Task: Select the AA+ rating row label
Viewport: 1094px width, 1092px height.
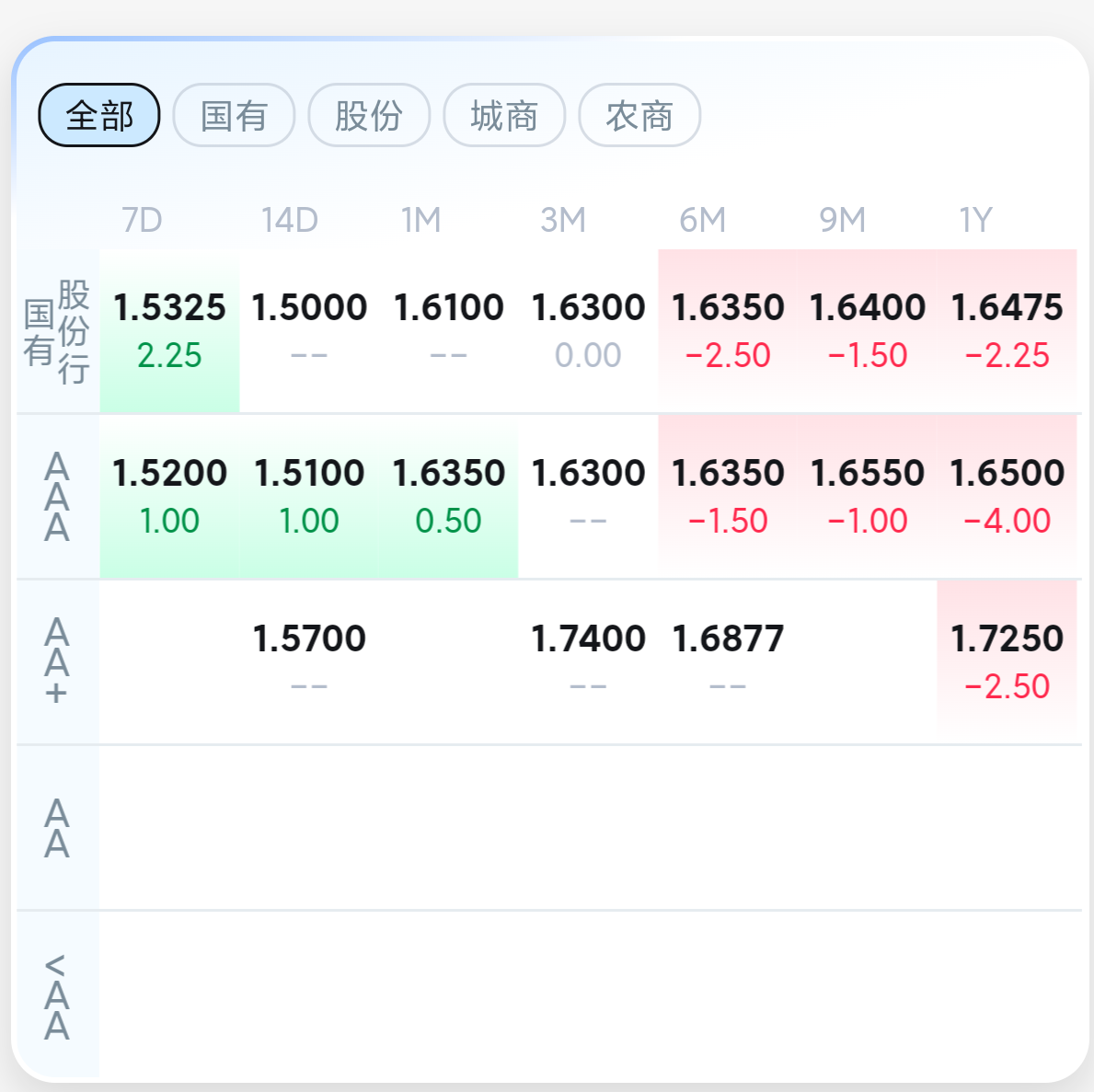Action: pos(57,662)
